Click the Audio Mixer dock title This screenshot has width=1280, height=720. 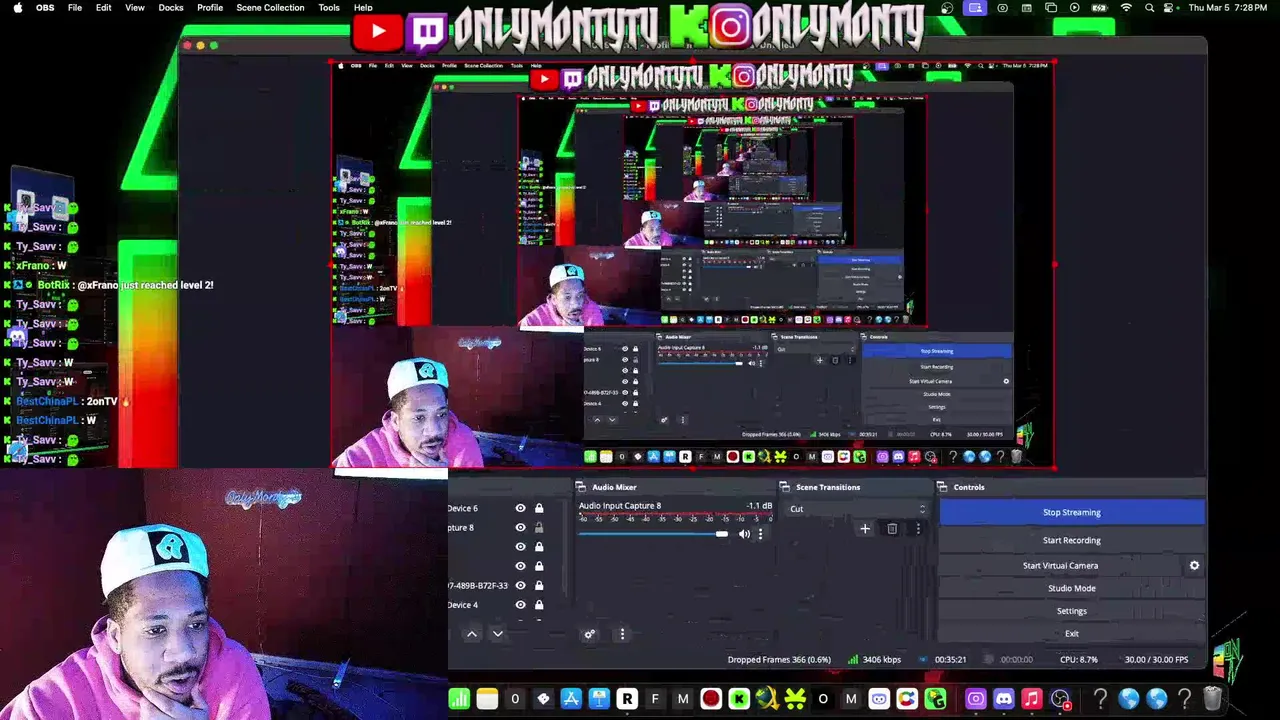pos(614,487)
